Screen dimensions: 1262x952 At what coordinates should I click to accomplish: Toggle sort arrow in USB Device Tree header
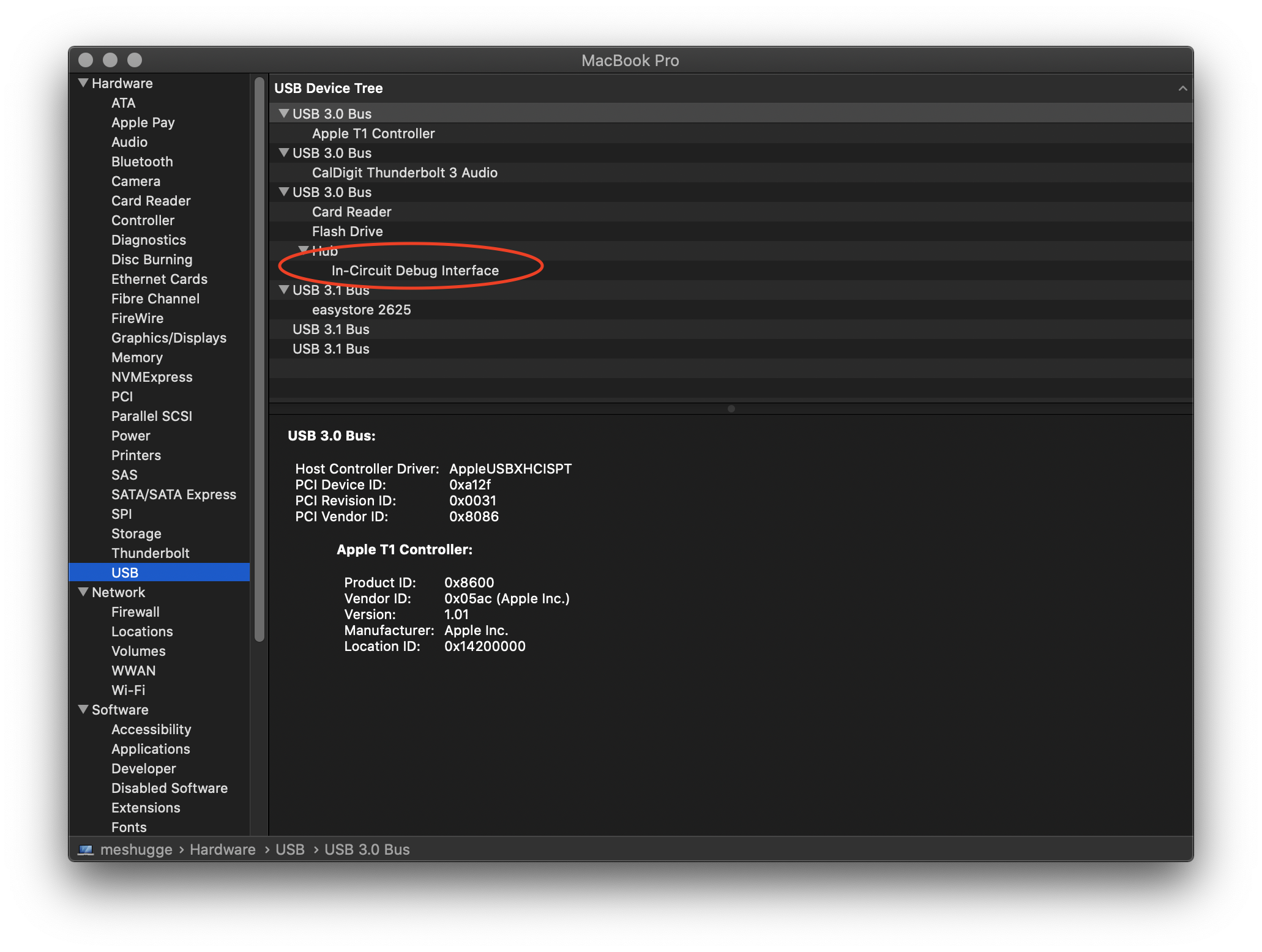[x=1182, y=89]
